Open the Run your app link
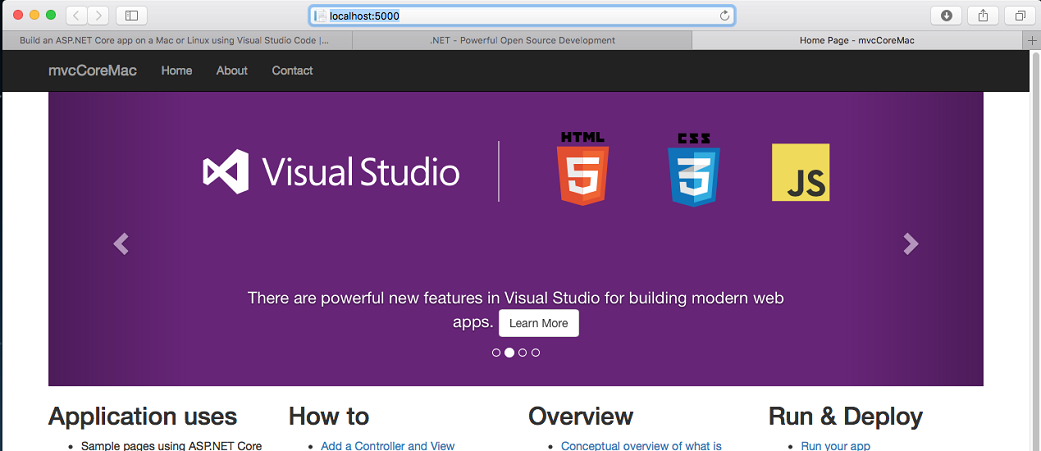The width and height of the screenshot is (1041, 451). (835, 446)
